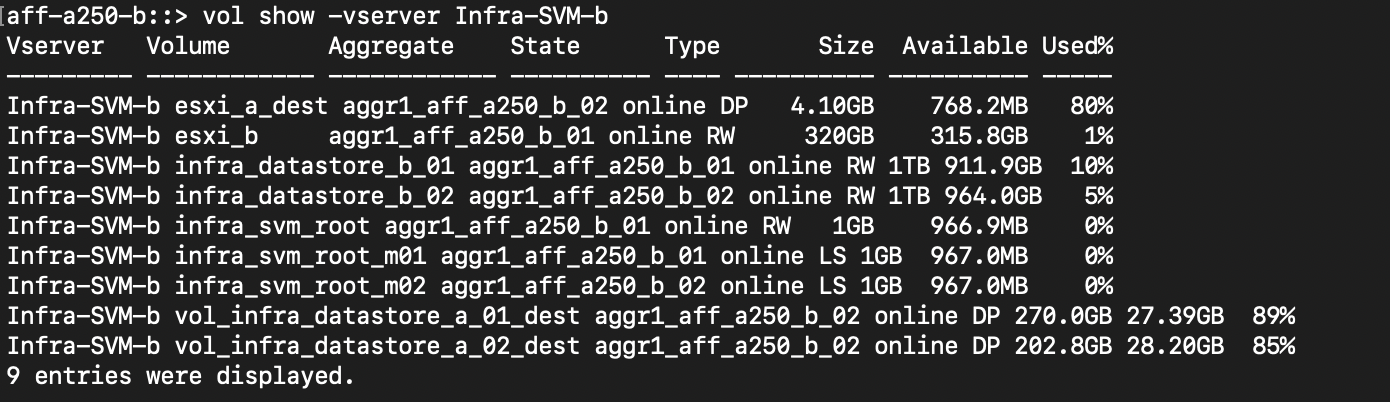Click the Available column header
Screen dimensions: 1390x402
(964, 45)
